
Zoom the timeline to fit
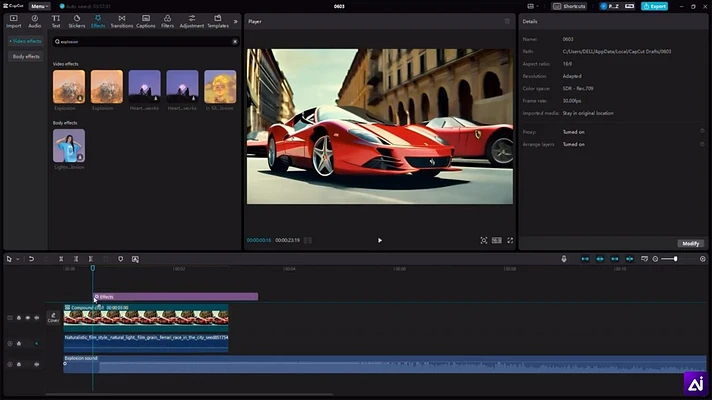click(x=702, y=259)
